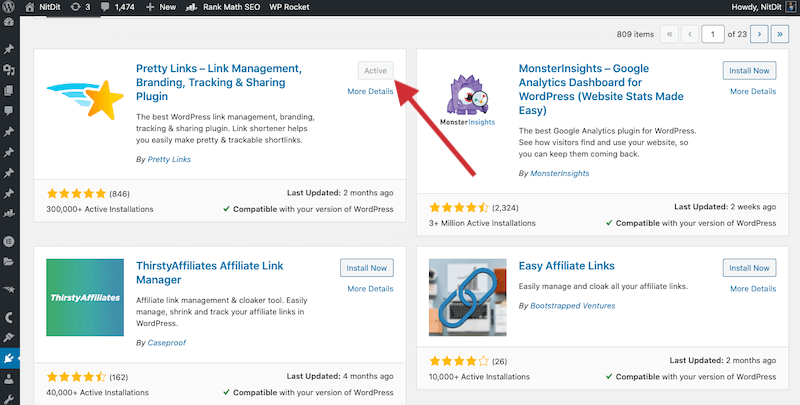
Task: Open More Details for ThirstyAffiliates
Action: point(370,289)
